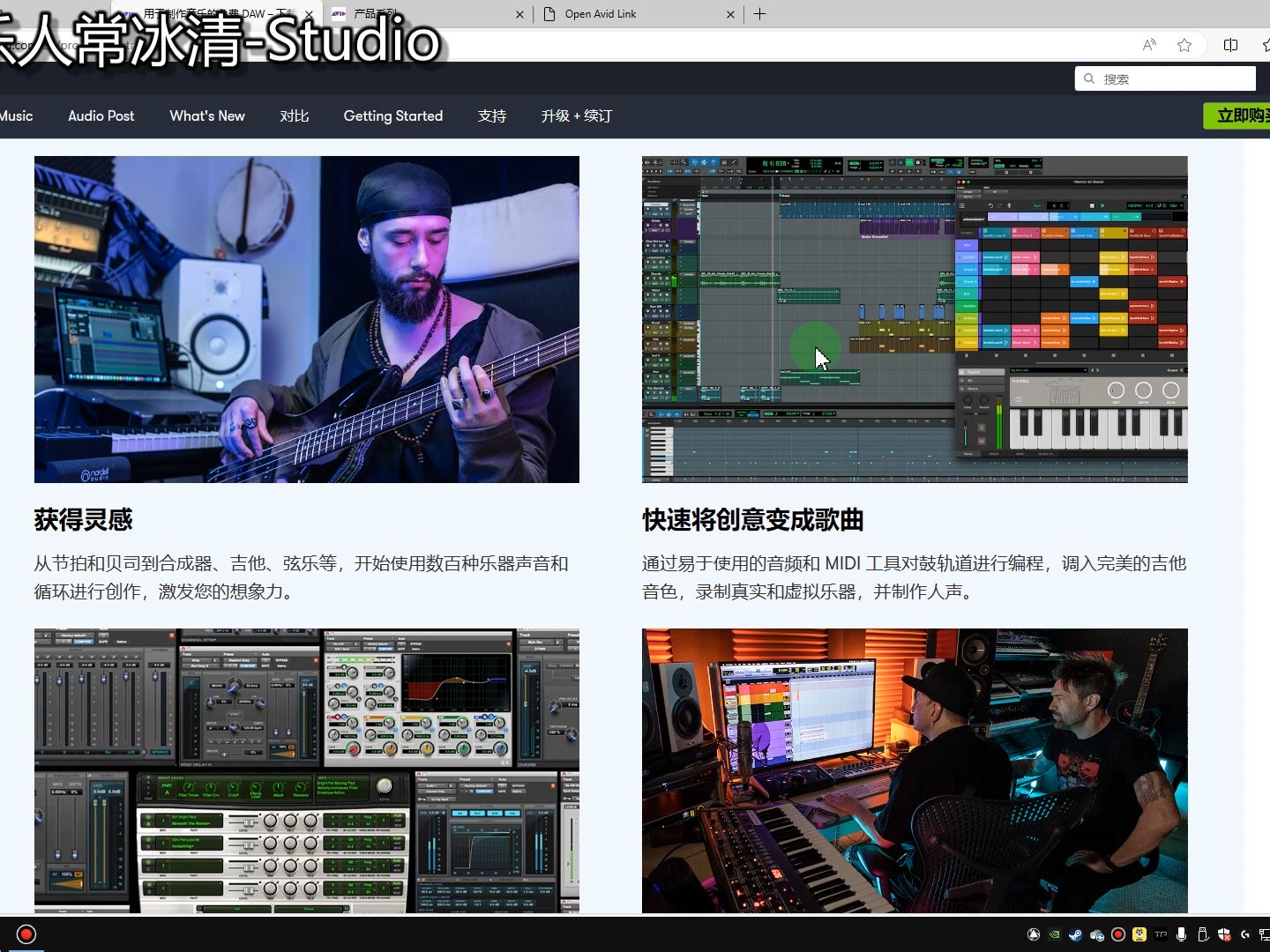Open Steam tray icon
This screenshot has height=952, width=1270.
coord(1076,934)
